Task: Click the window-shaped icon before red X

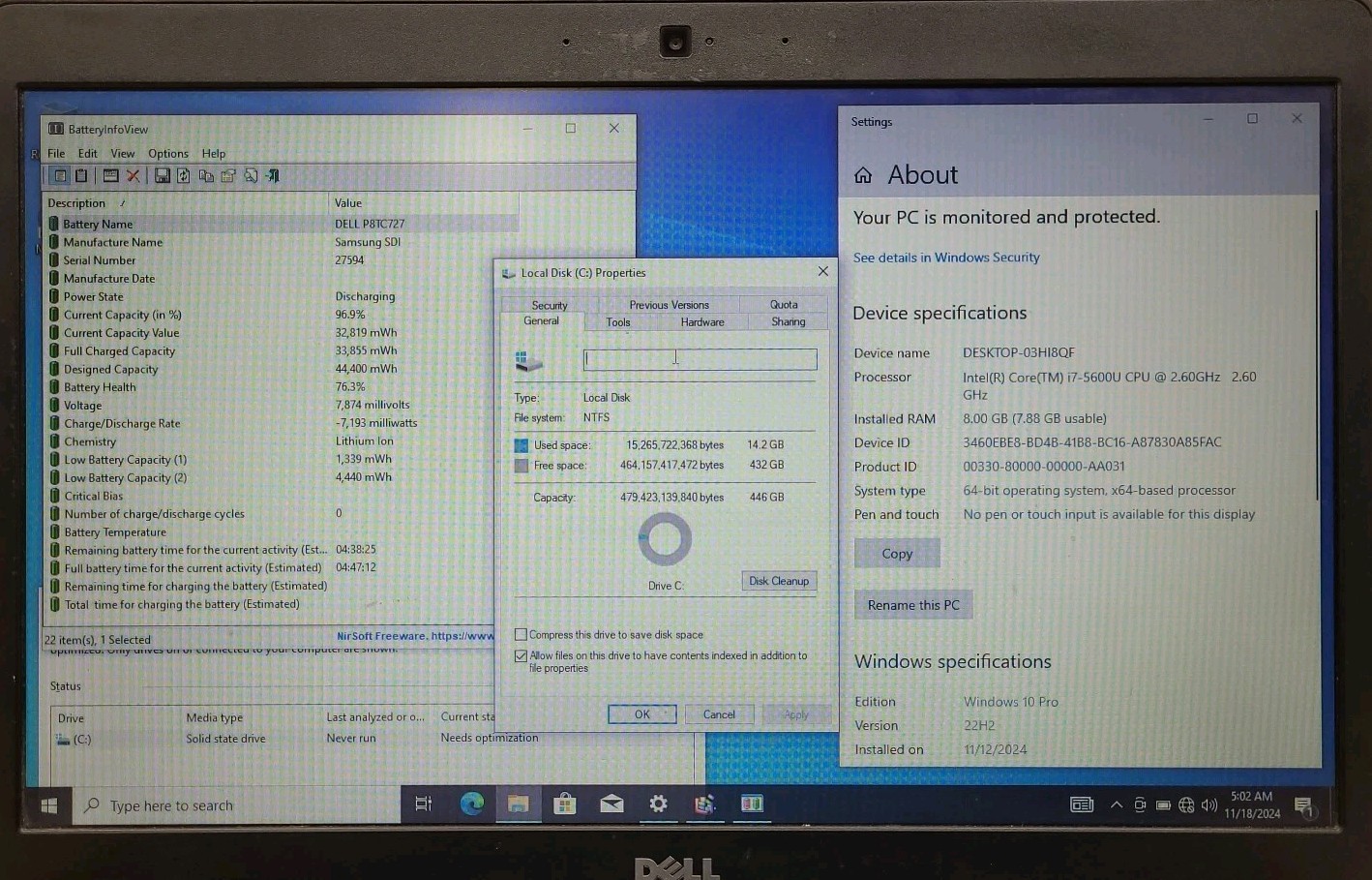Action: (x=110, y=176)
